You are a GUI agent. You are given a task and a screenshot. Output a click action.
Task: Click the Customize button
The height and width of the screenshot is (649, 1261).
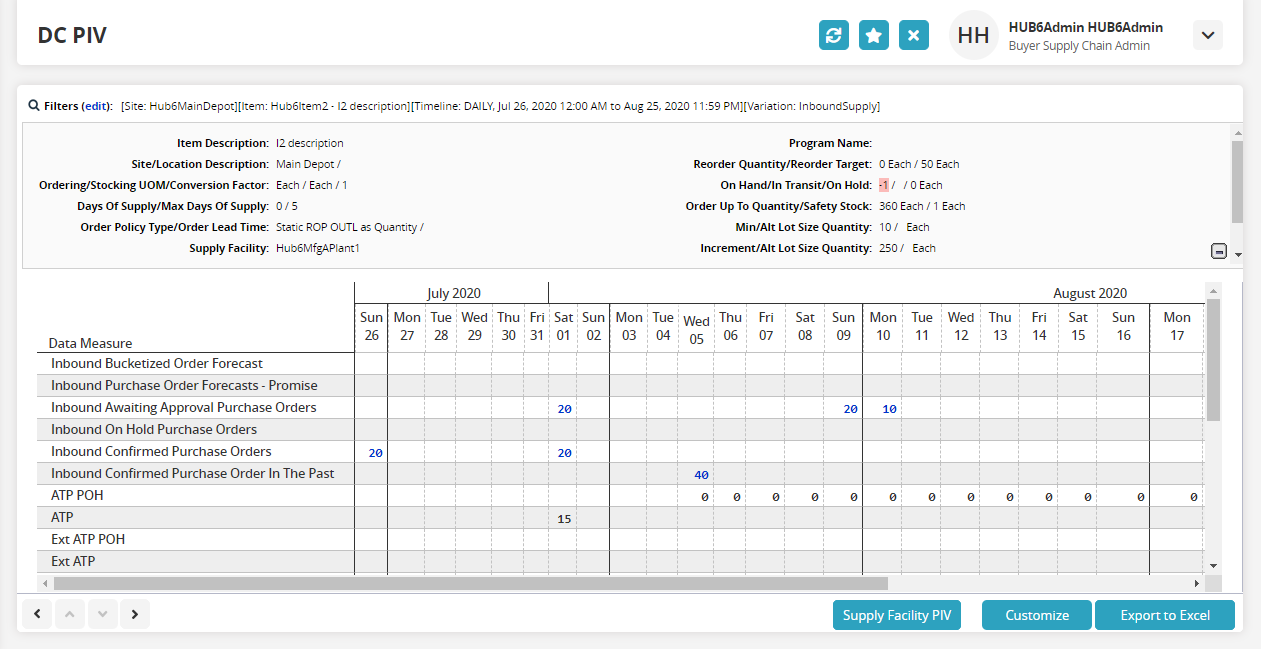click(1037, 615)
